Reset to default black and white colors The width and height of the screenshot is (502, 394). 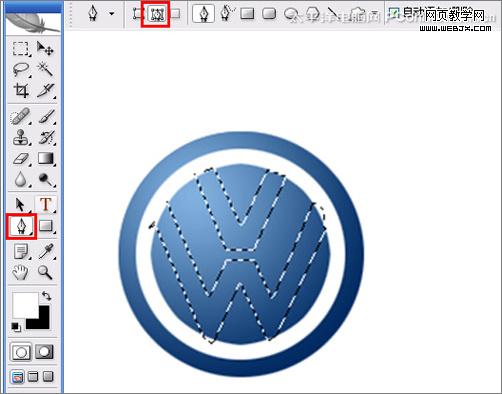tap(16, 327)
